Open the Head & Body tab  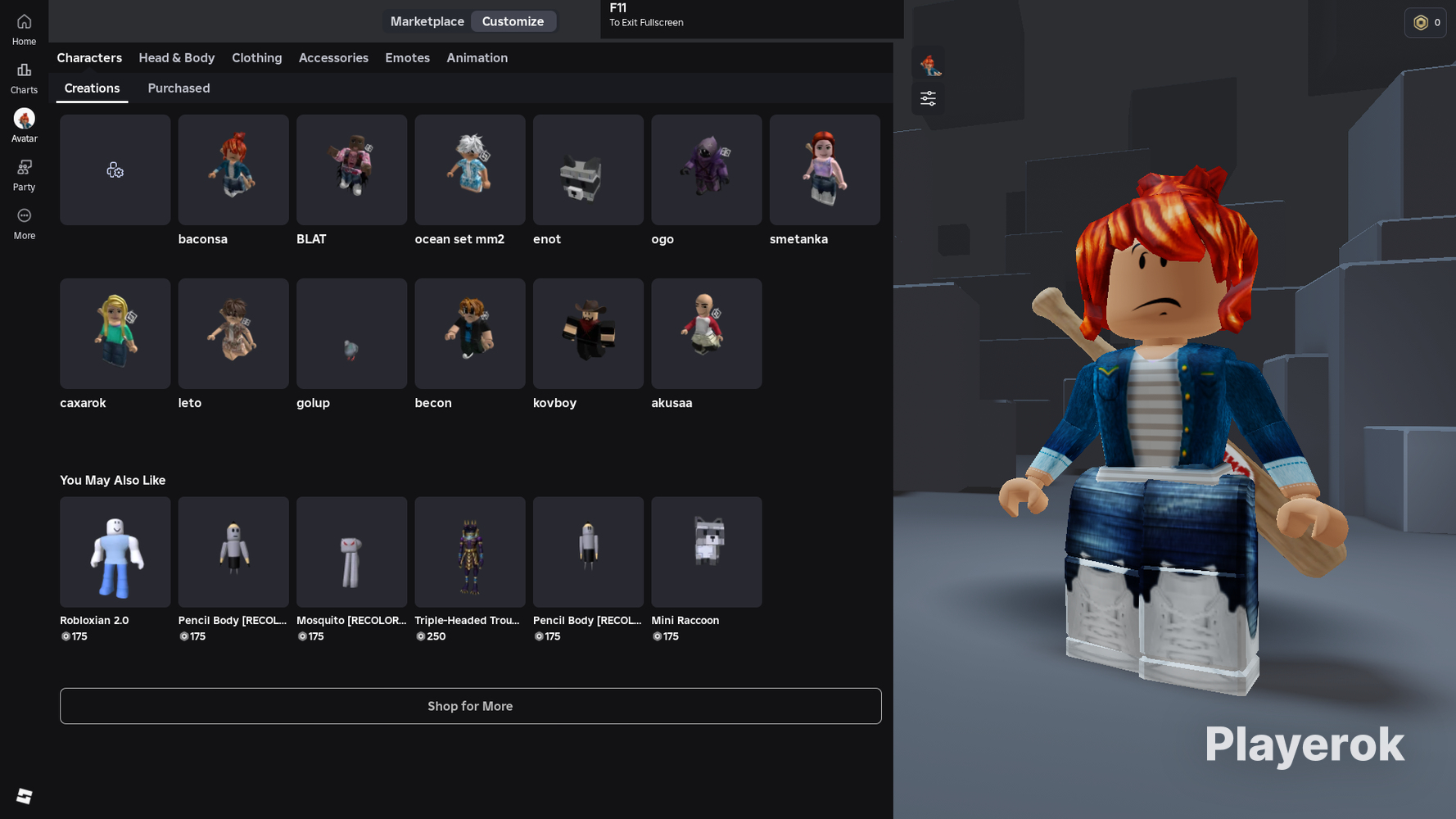177,58
